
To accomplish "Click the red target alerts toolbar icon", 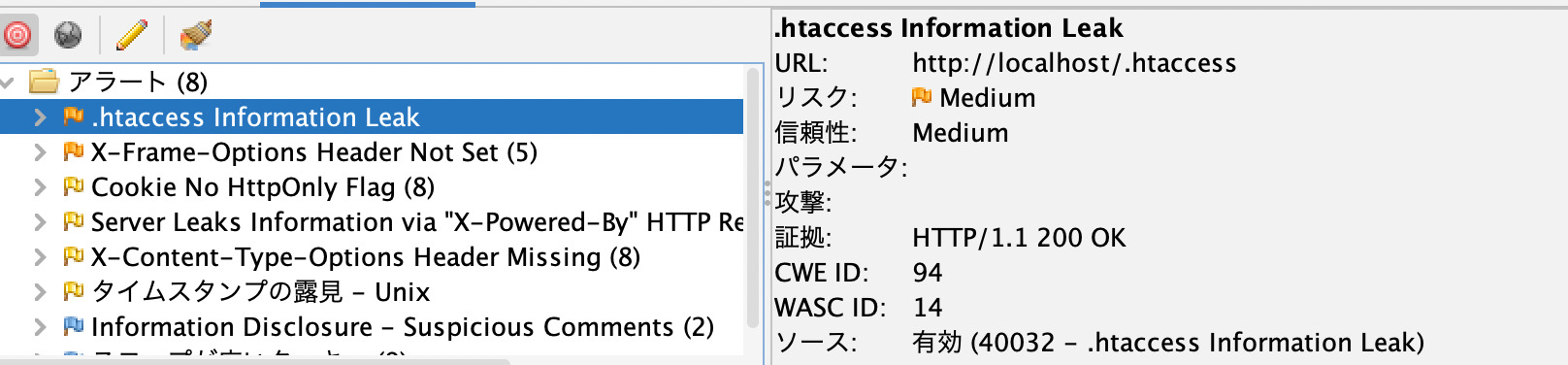I will point(18,35).
